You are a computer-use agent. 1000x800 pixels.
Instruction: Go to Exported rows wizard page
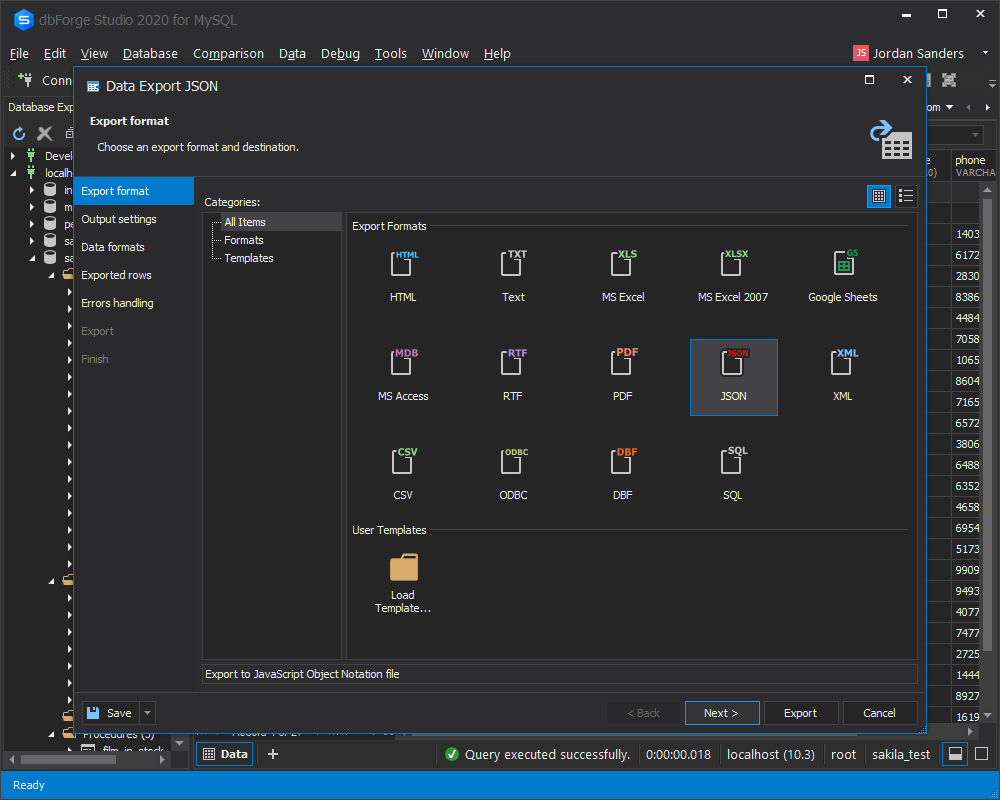pos(134,275)
